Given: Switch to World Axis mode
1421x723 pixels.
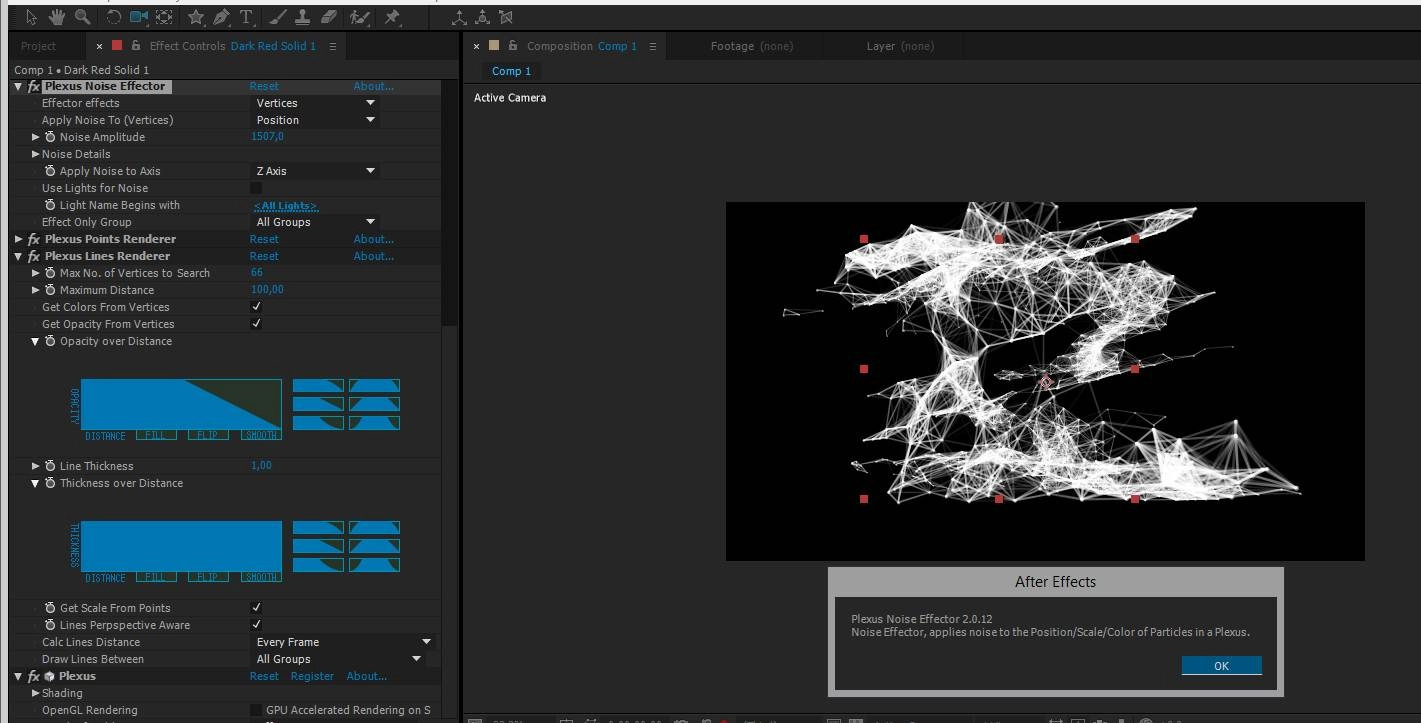Looking at the screenshot, I should 482,17.
